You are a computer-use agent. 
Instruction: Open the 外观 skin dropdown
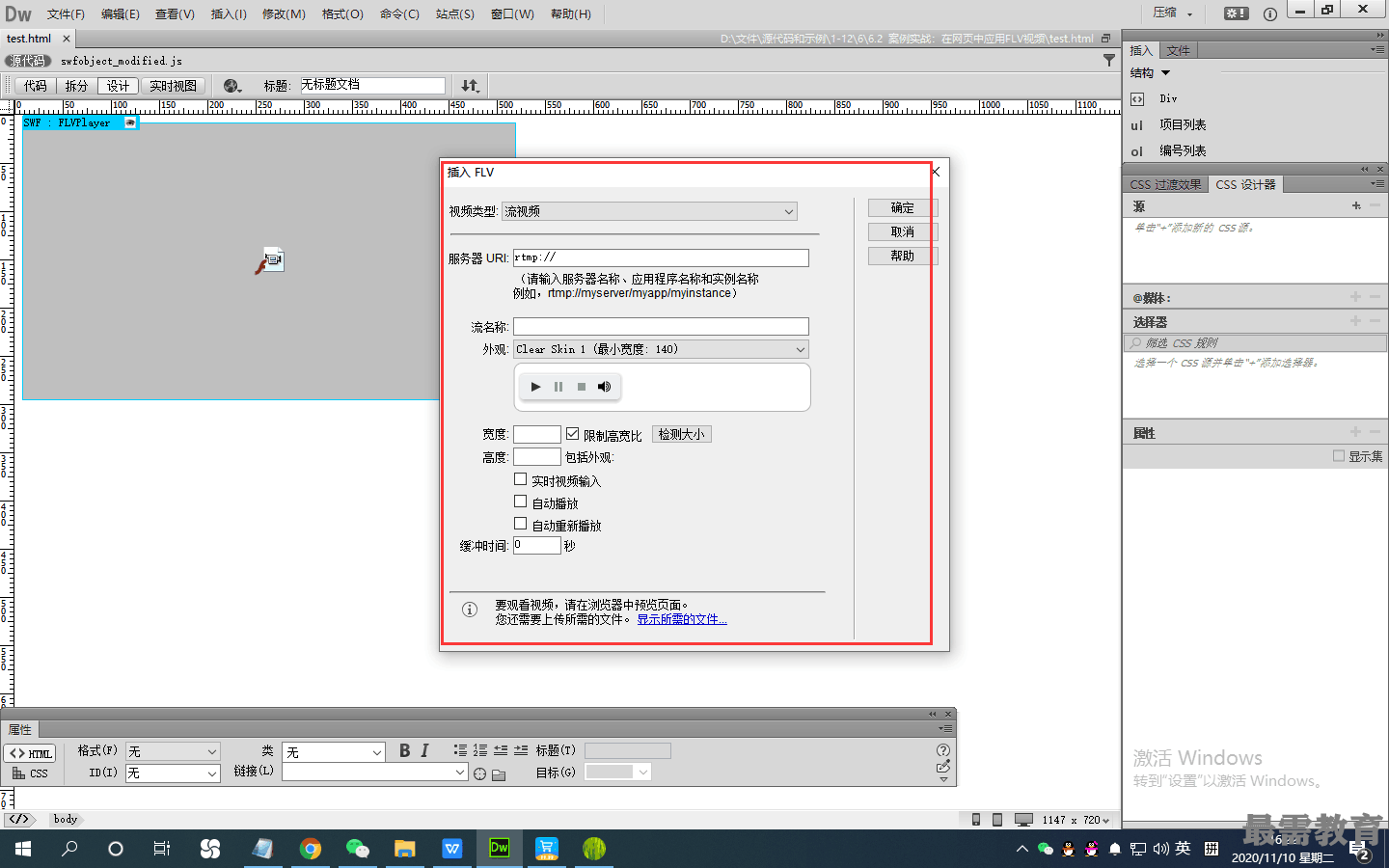click(x=662, y=349)
